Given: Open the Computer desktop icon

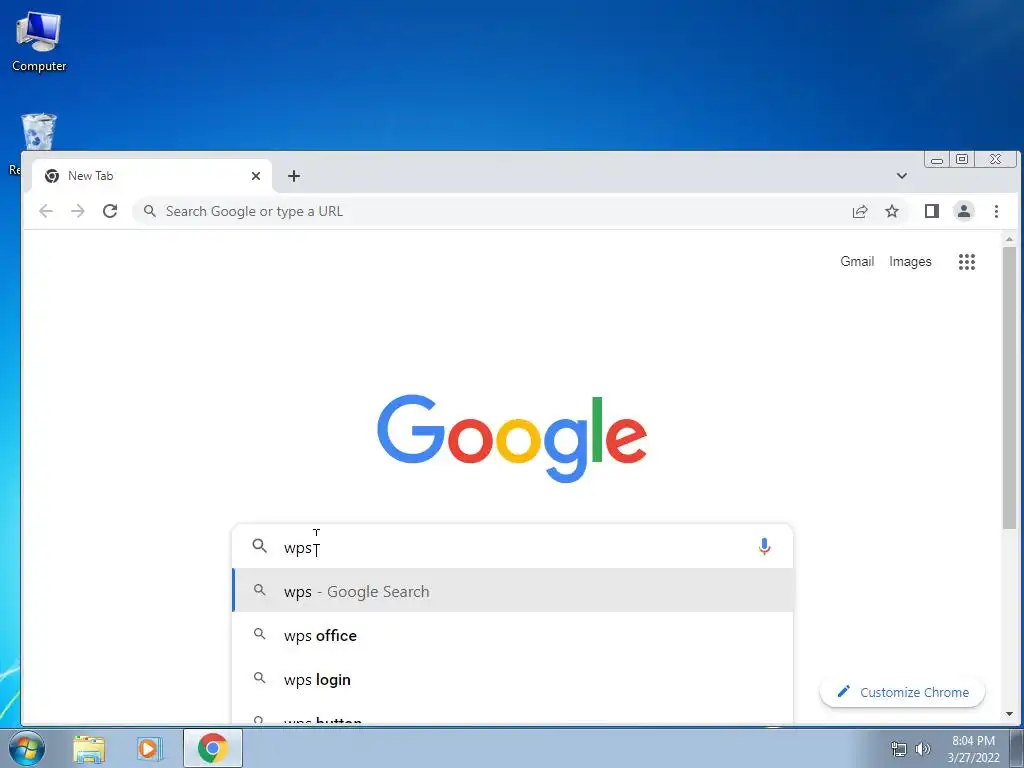Looking at the screenshot, I should point(39,41).
